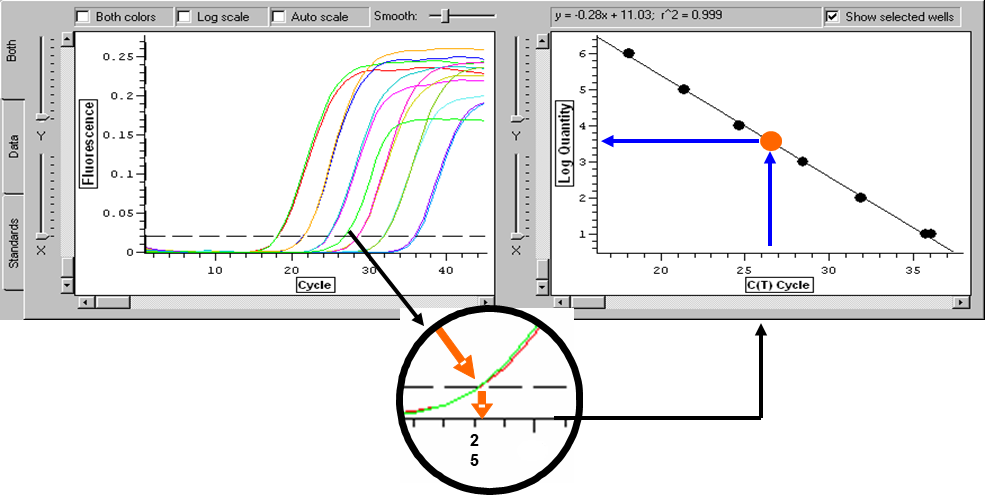Toggle the Log scale checkbox

coord(183,17)
